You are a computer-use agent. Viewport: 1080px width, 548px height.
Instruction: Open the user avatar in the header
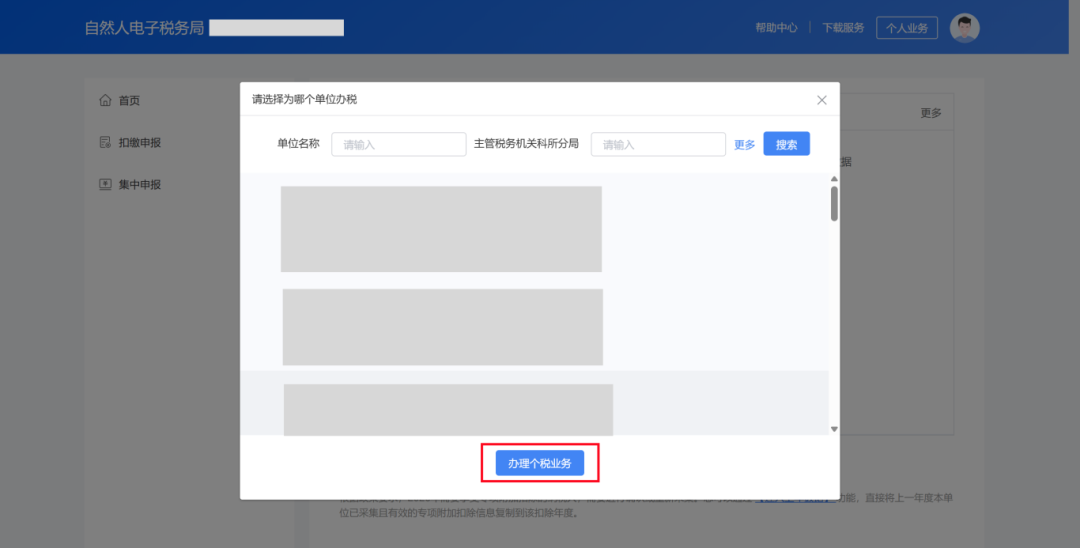click(964, 28)
